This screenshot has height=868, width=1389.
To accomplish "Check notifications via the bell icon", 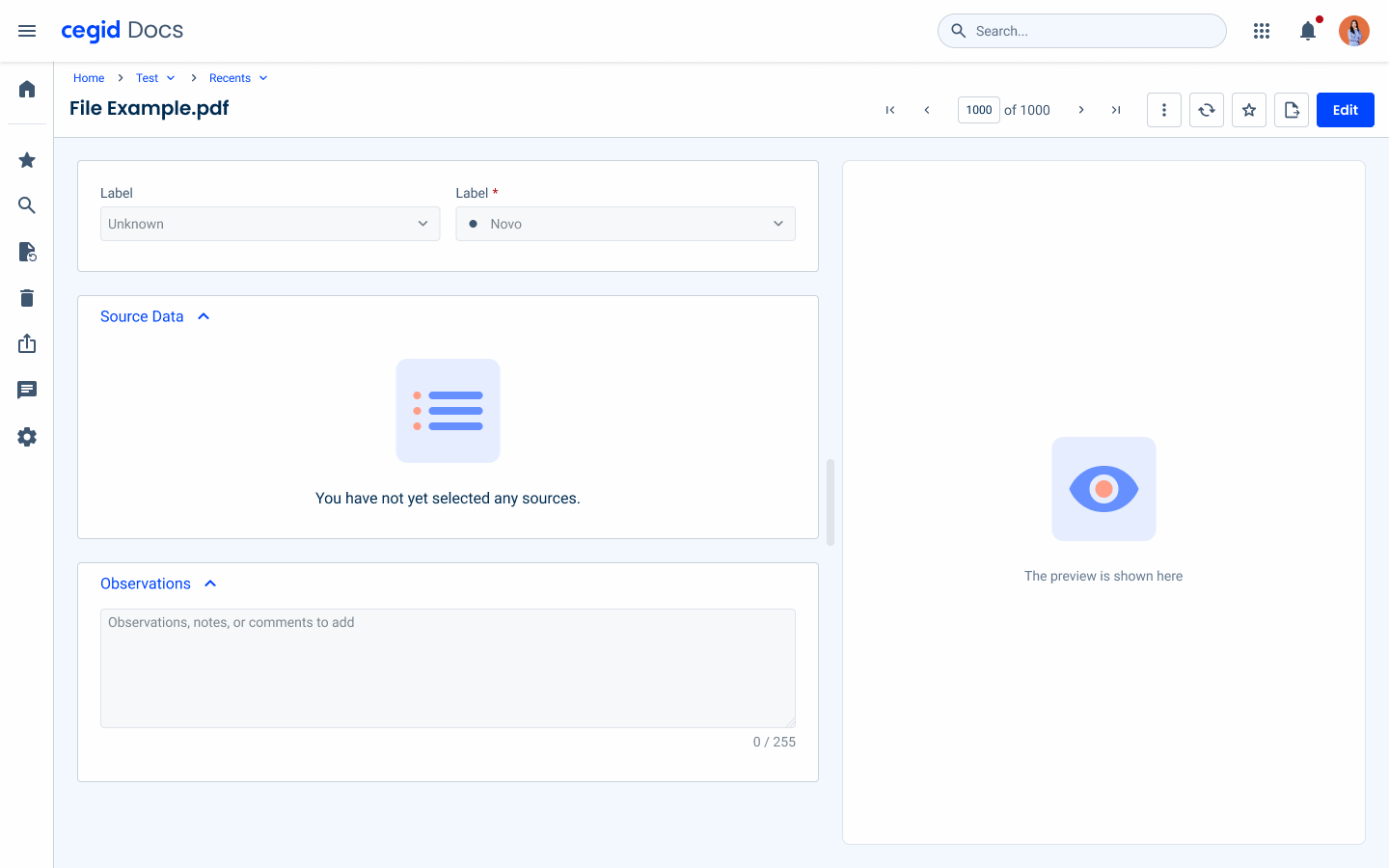I will 1307,30.
